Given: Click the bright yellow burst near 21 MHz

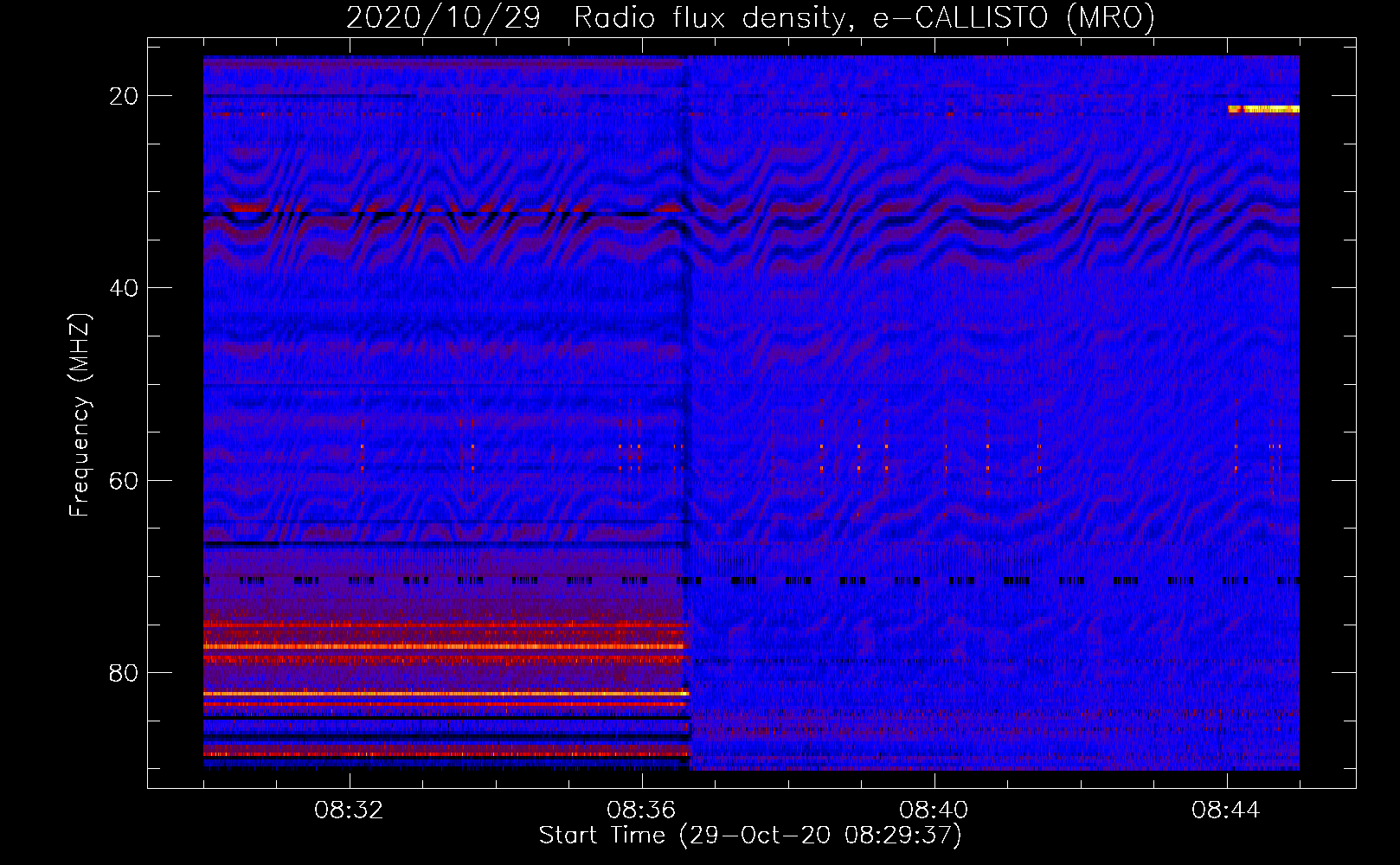Looking at the screenshot, I should (1264, 109).
